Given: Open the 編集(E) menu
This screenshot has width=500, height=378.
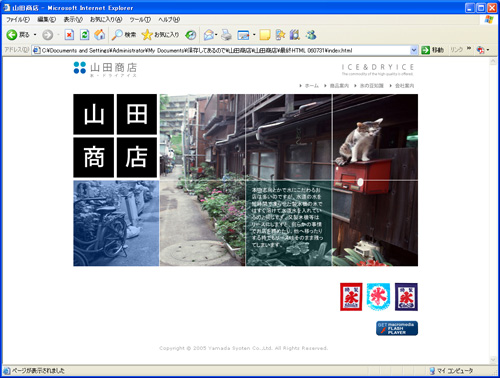Looking at the screenshot, I should point(47,20).
